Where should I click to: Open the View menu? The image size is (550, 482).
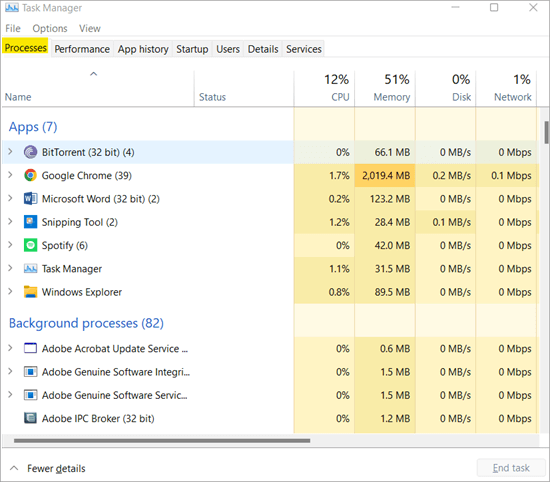pos(90,28)
